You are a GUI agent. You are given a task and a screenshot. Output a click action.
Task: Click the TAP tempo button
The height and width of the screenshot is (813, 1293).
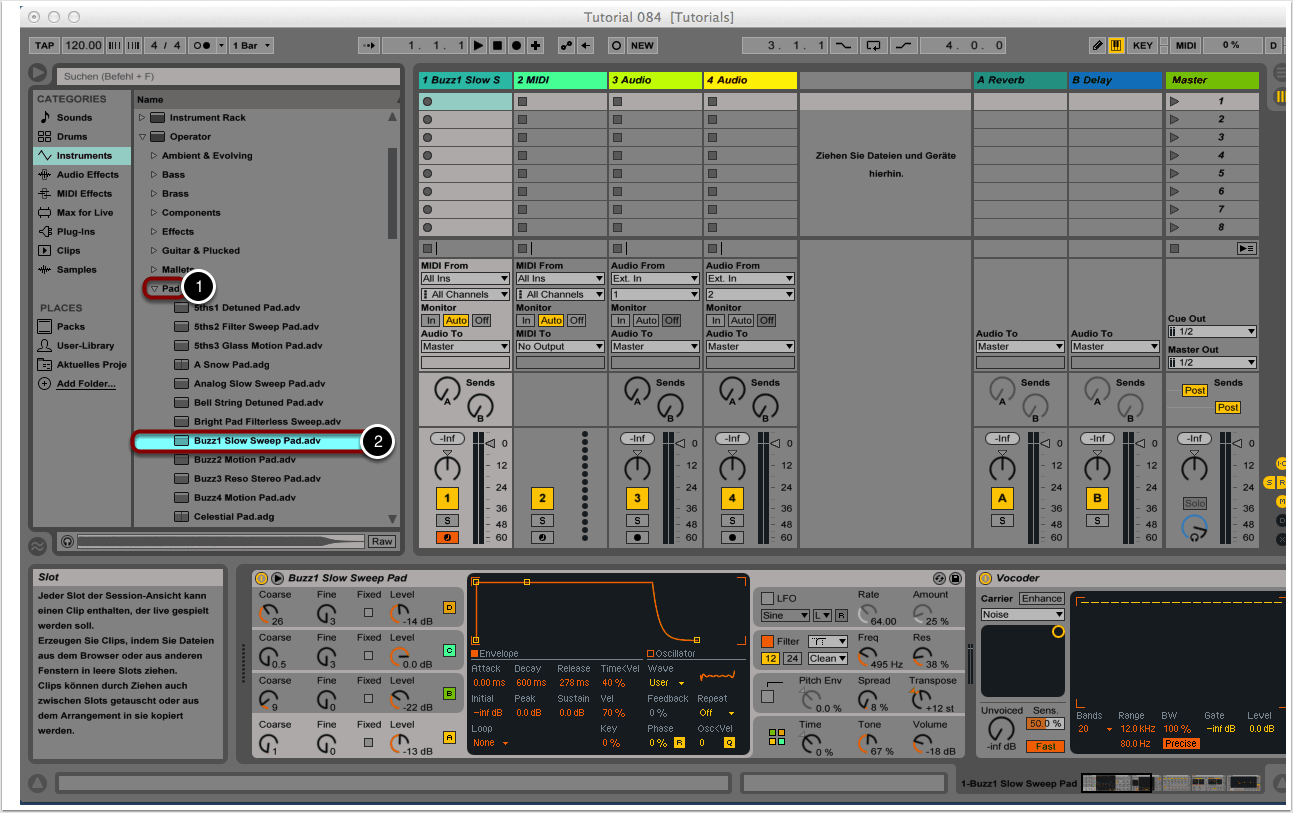(x=44, y=45)
